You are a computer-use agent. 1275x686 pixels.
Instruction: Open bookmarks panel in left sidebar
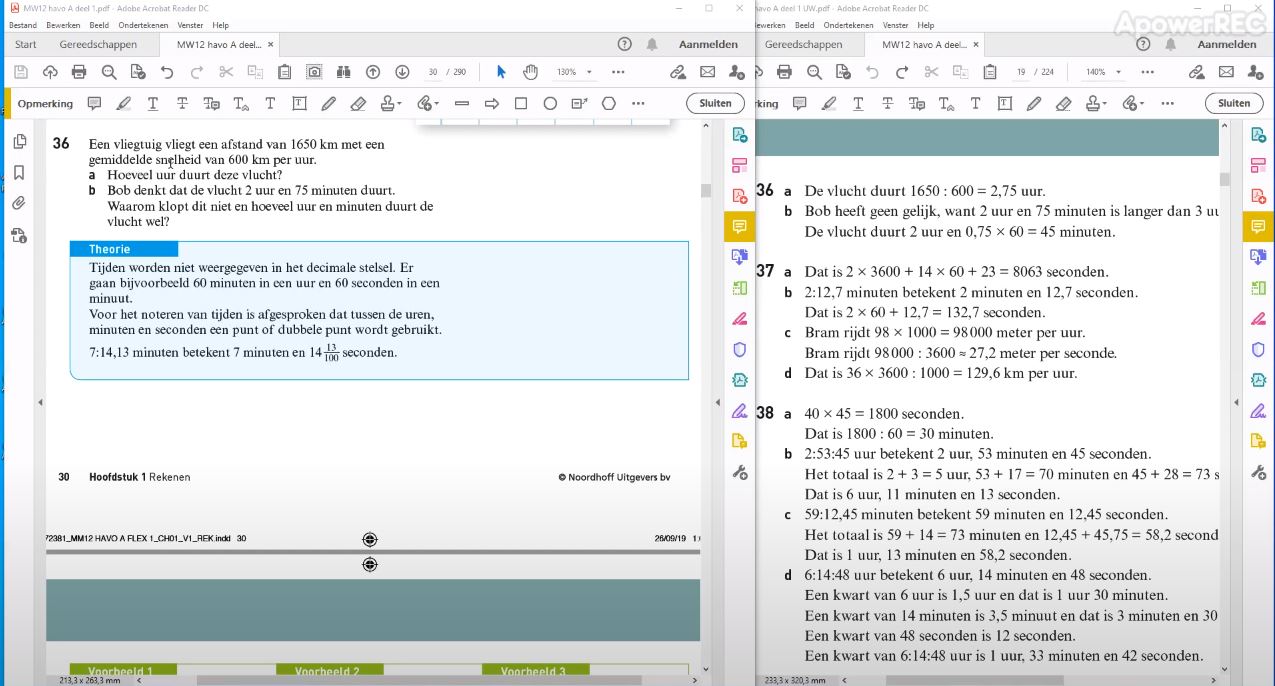19,173
